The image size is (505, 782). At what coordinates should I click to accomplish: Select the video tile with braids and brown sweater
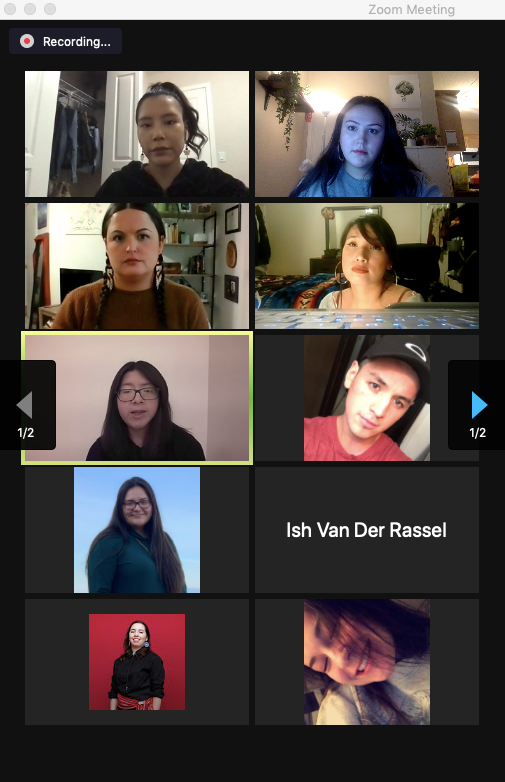pyautogui.click(x=137, y=266)
